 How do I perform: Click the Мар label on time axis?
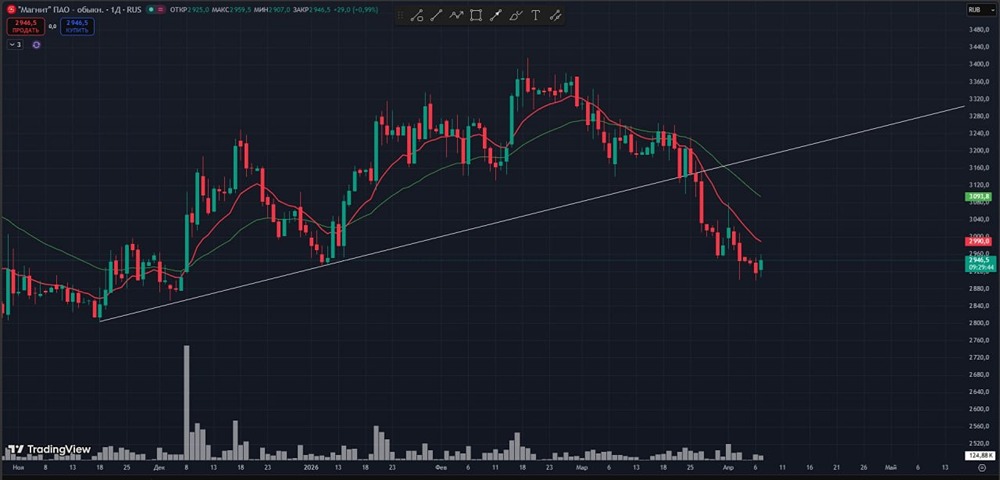pyautogui.click(x=581, y=468)
